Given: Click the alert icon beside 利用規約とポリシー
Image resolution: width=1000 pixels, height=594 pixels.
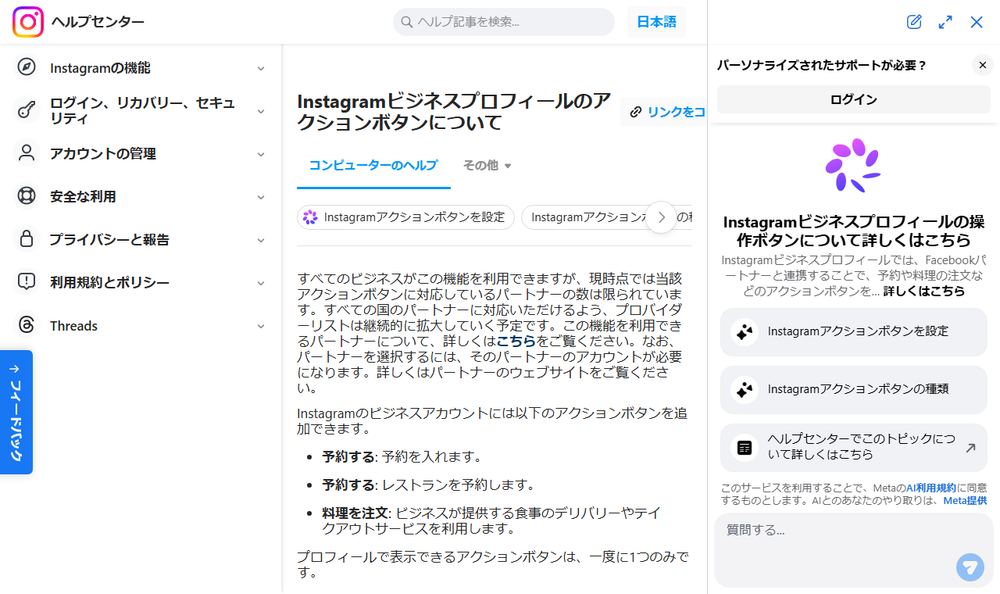Looking at the screenshot, I should tap(26, 281).
